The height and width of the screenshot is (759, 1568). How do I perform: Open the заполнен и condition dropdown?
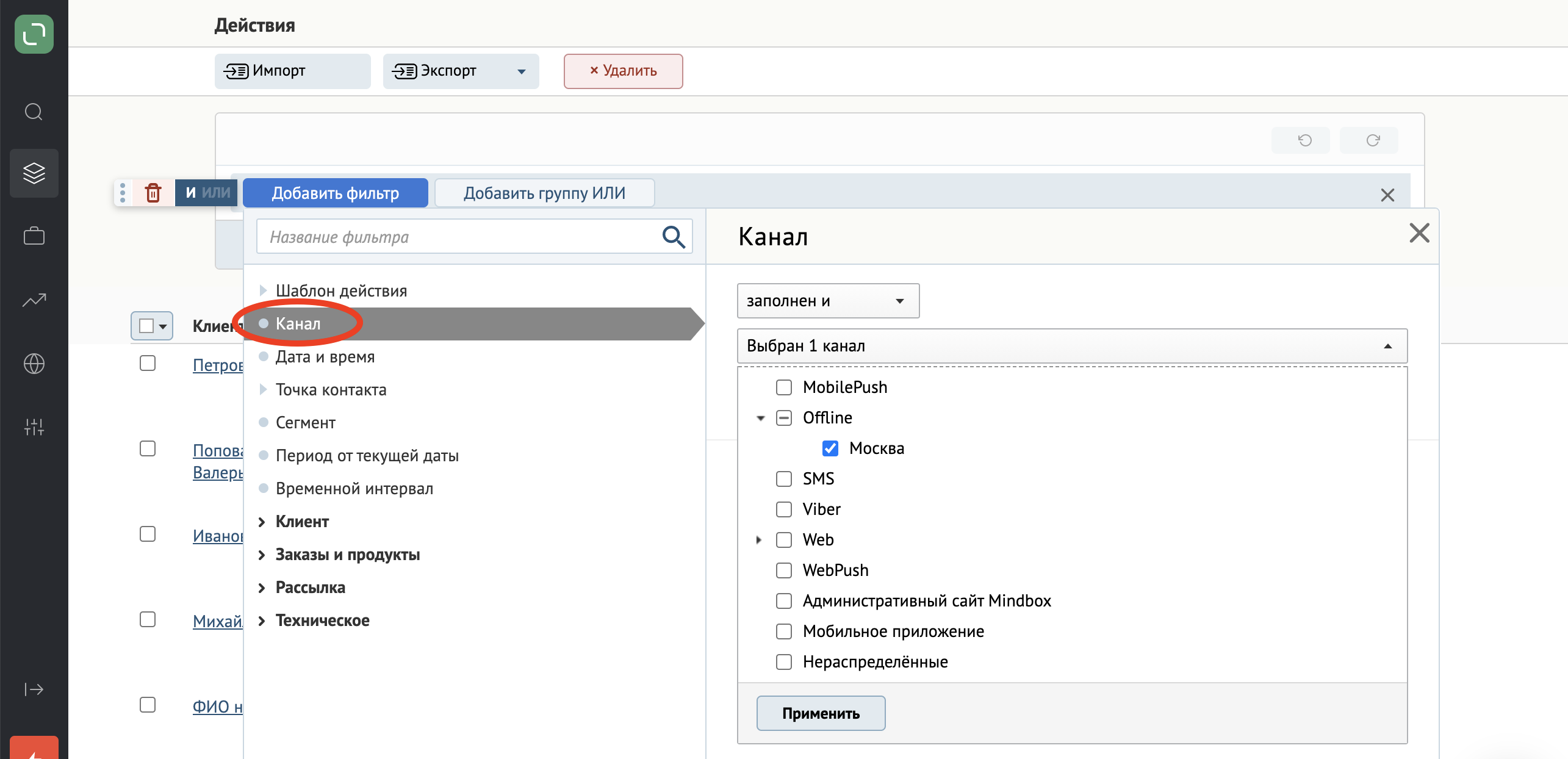(828, 301)
